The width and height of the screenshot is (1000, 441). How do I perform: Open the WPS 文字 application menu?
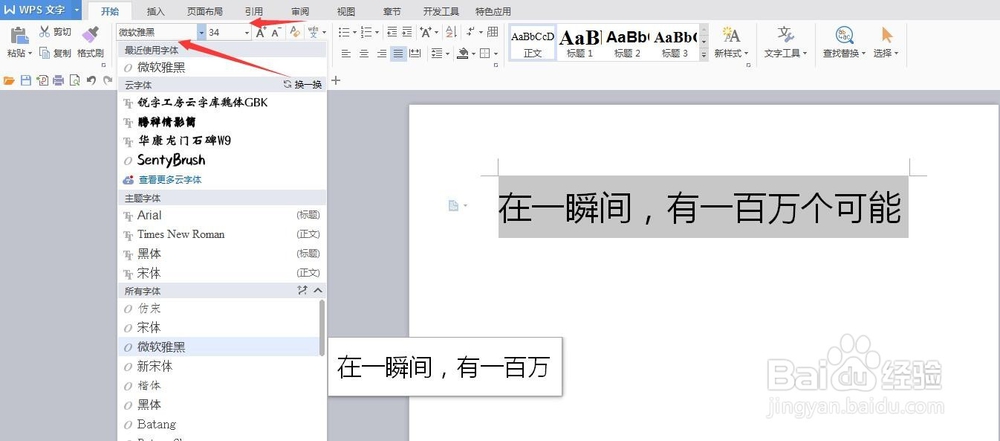click(x=41, y=10)
